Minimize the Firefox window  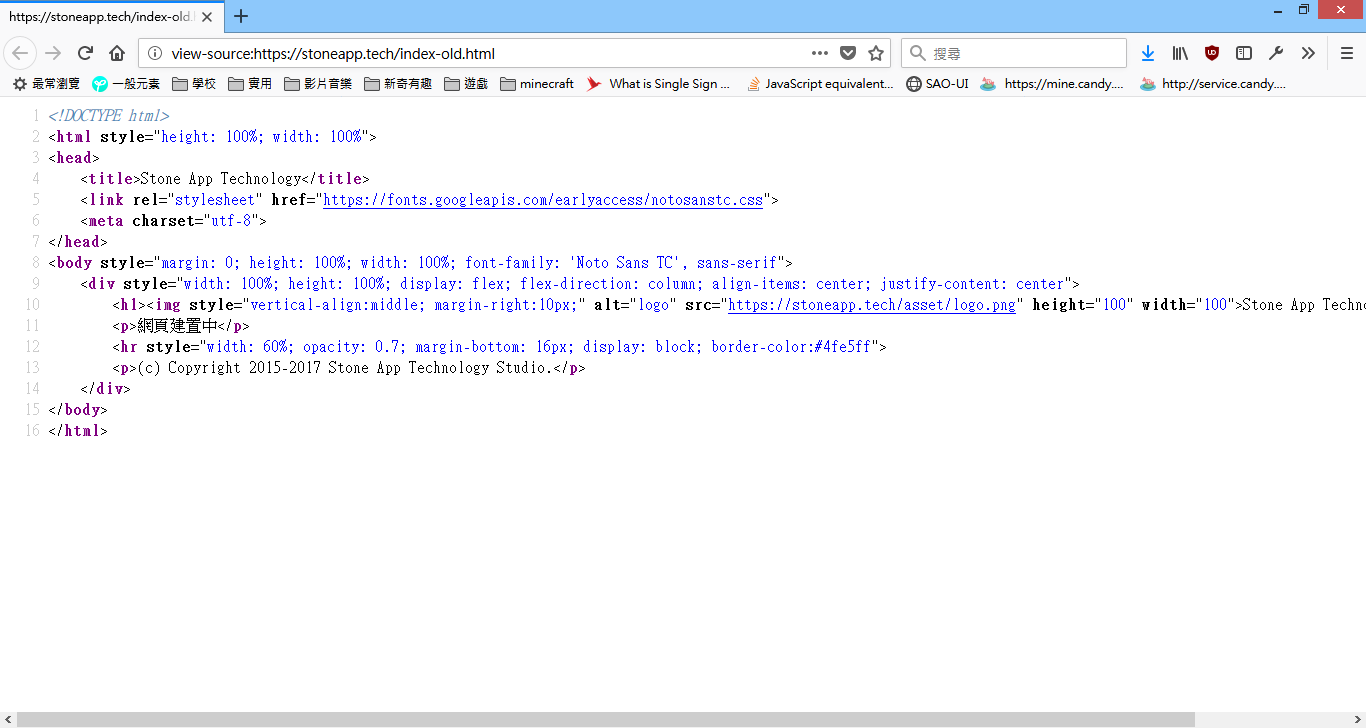[x=1277, y=9]
